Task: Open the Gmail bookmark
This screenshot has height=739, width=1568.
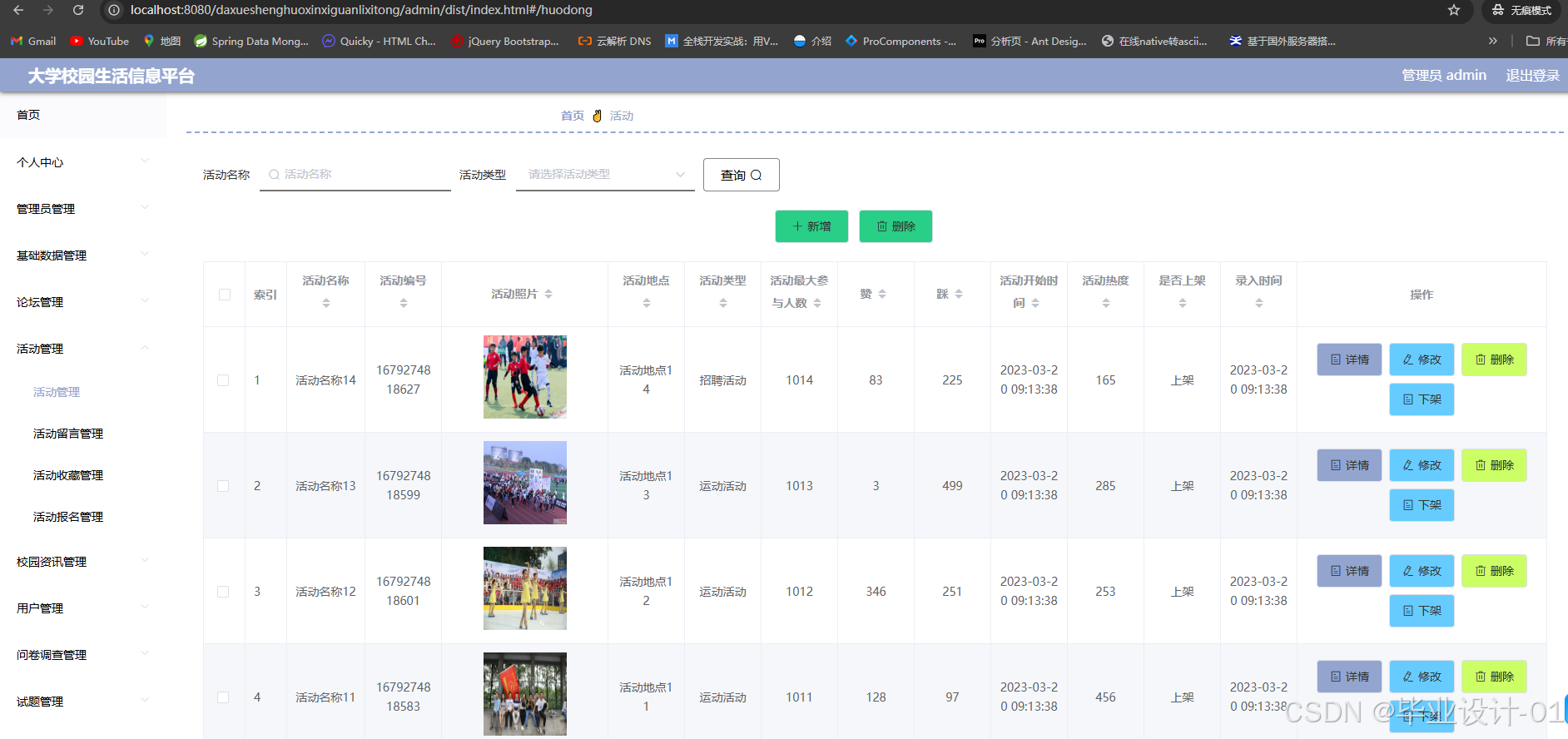Action: tap(33, 41)
